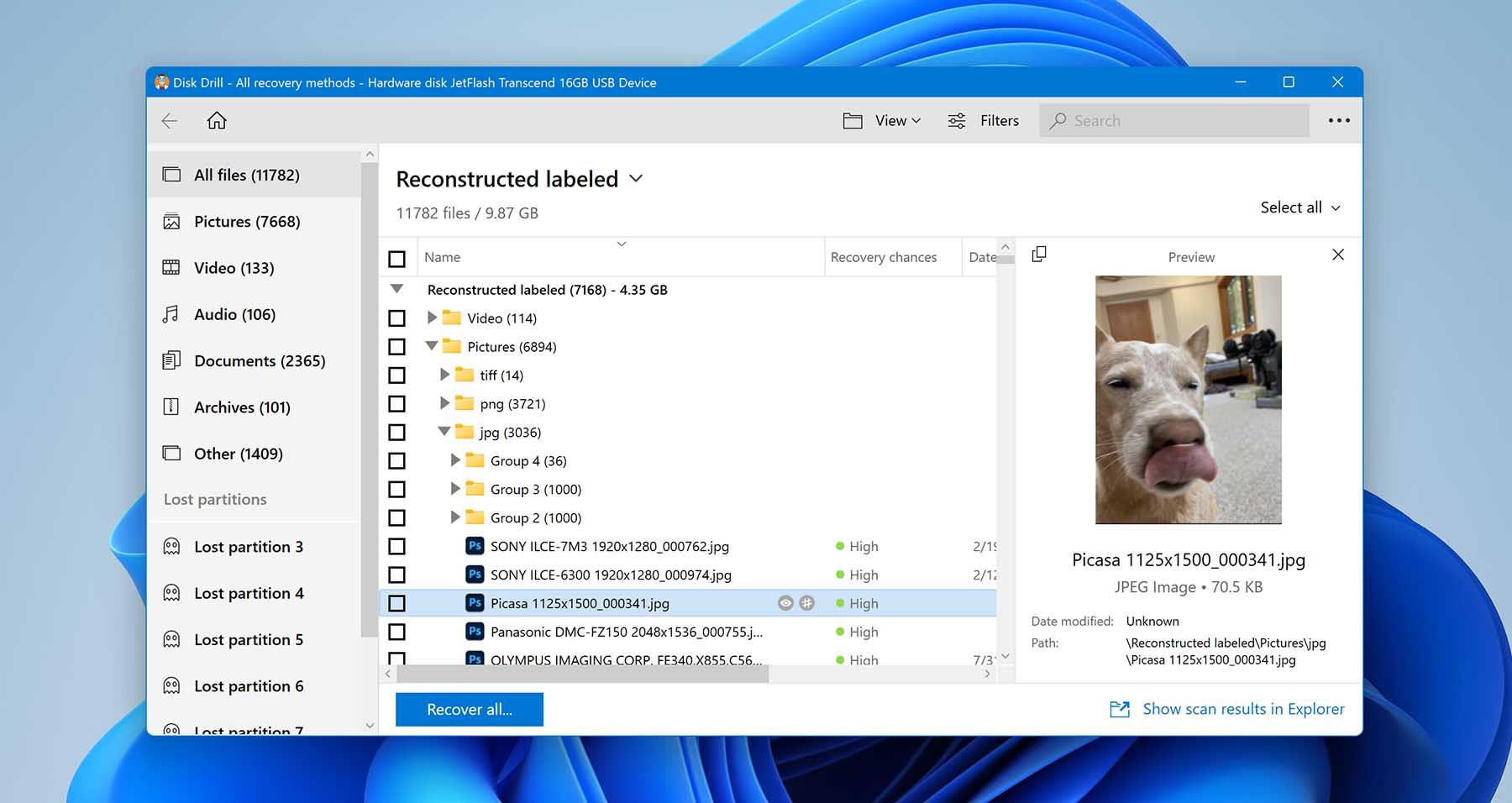Viewport: 1512px width, 803px height.
Task: Collapse the Pictures (6894) folder
Action: coord(432,346)
